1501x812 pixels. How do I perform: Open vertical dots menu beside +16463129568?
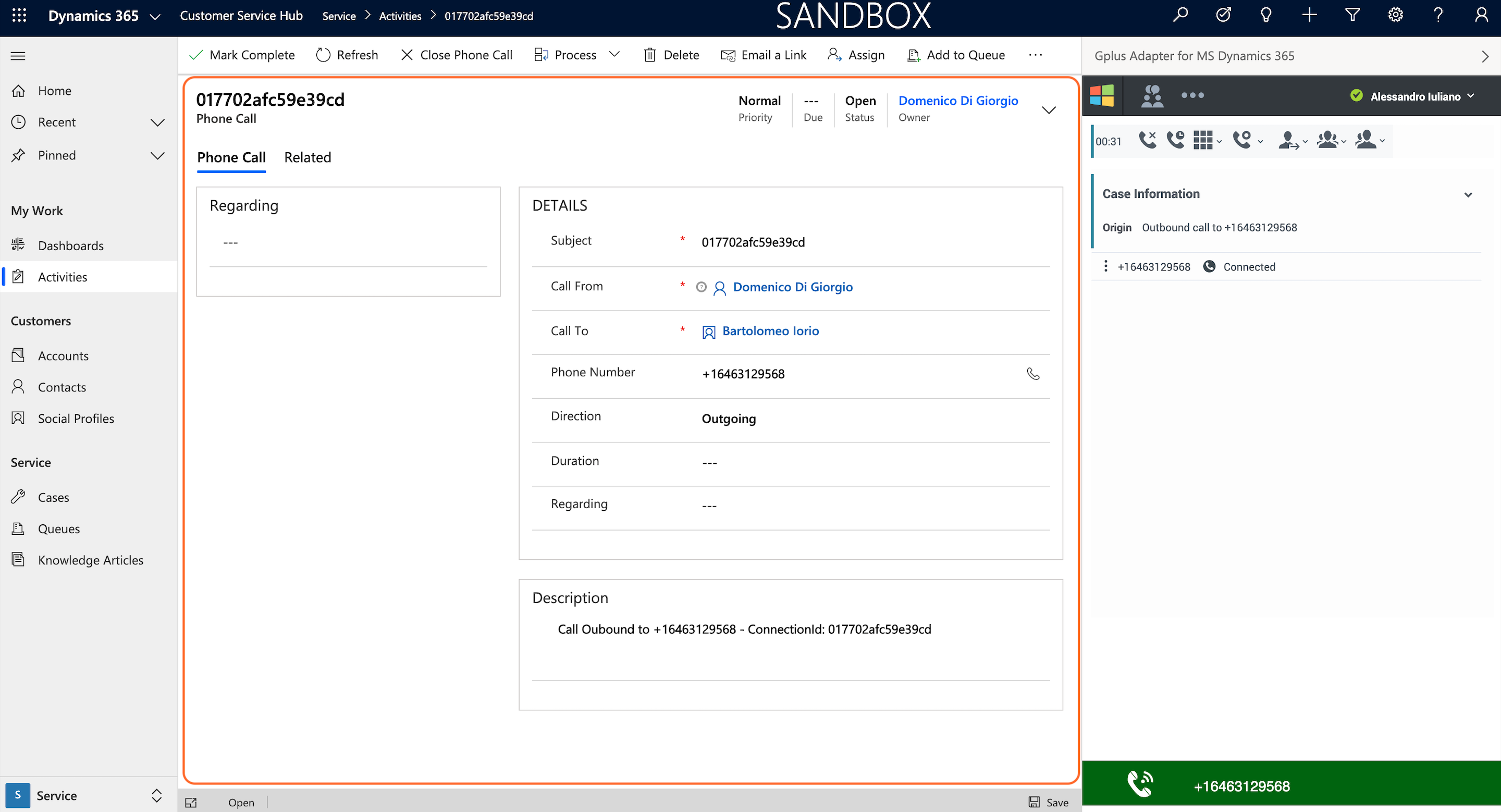point(1105,266)
